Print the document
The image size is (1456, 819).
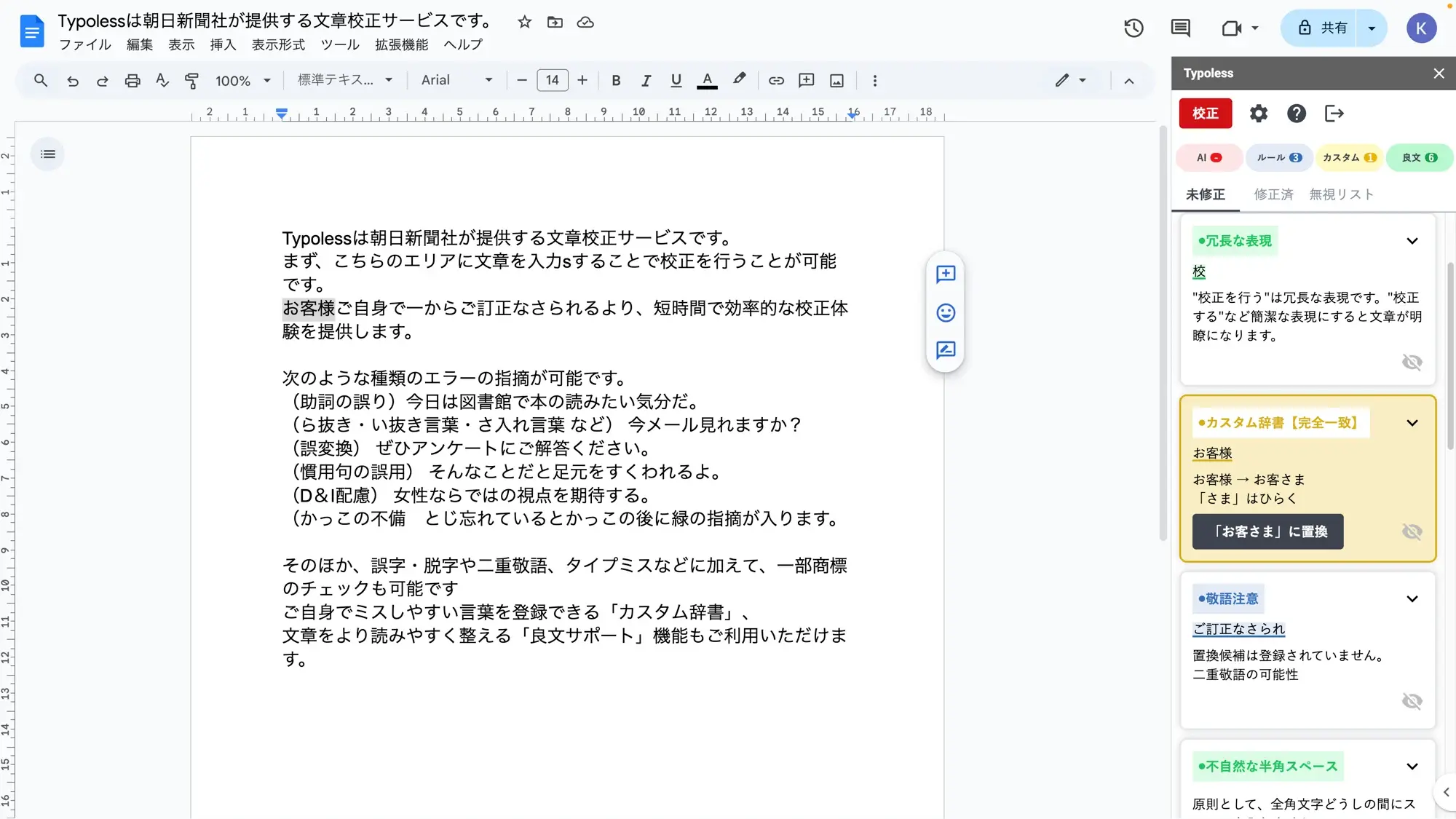[x=132, y=80]
